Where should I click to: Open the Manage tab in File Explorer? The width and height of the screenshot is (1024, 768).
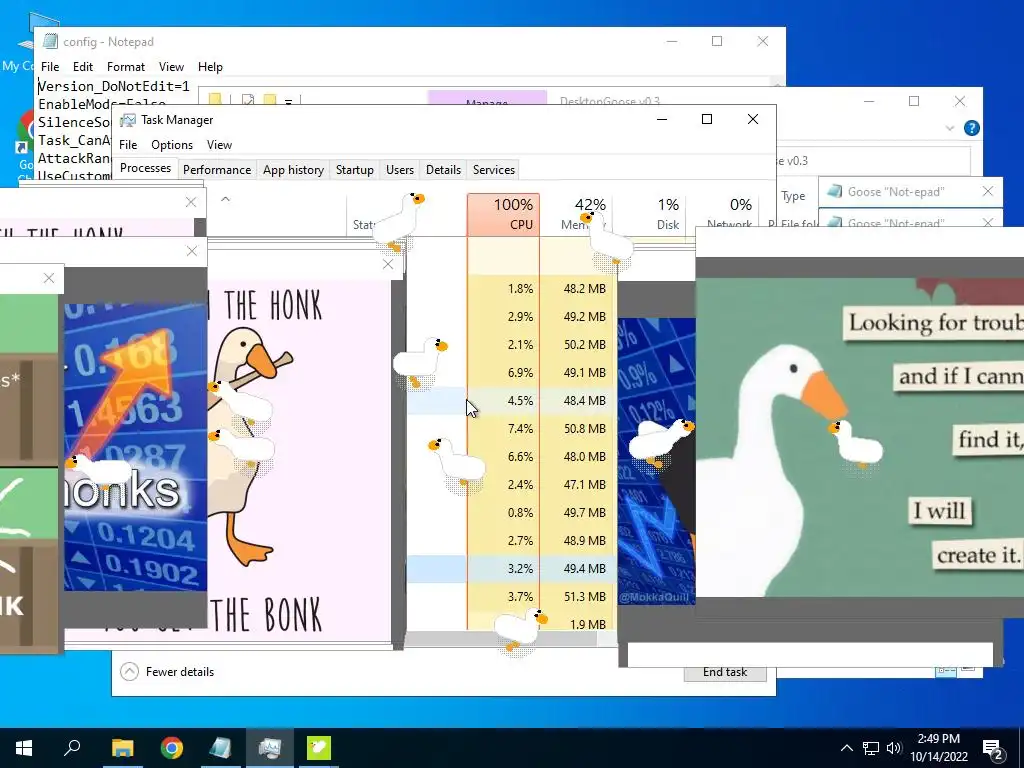pyautogui.click(x=487, y=99)
